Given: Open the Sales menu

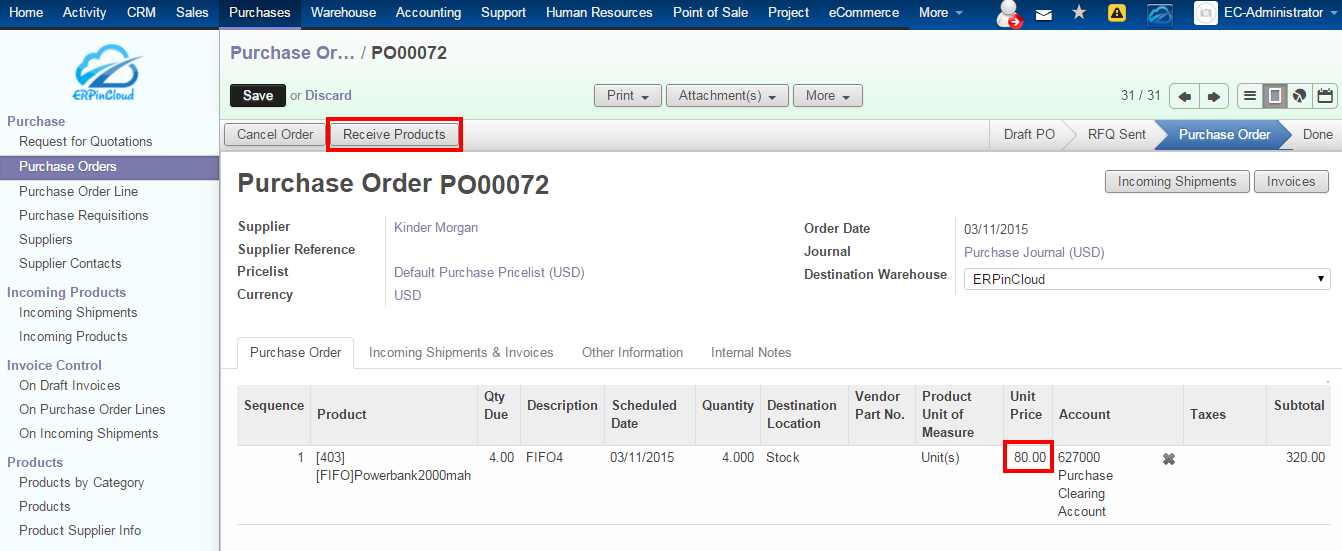Looking at the screenshot, I should [192, 13].
